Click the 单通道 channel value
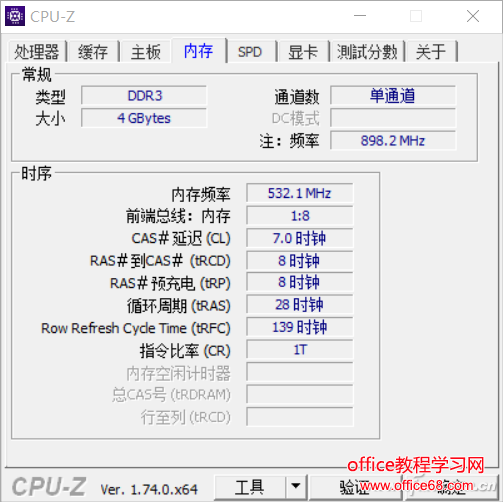This screenshot has height=502, width=503. pos(393,96)
